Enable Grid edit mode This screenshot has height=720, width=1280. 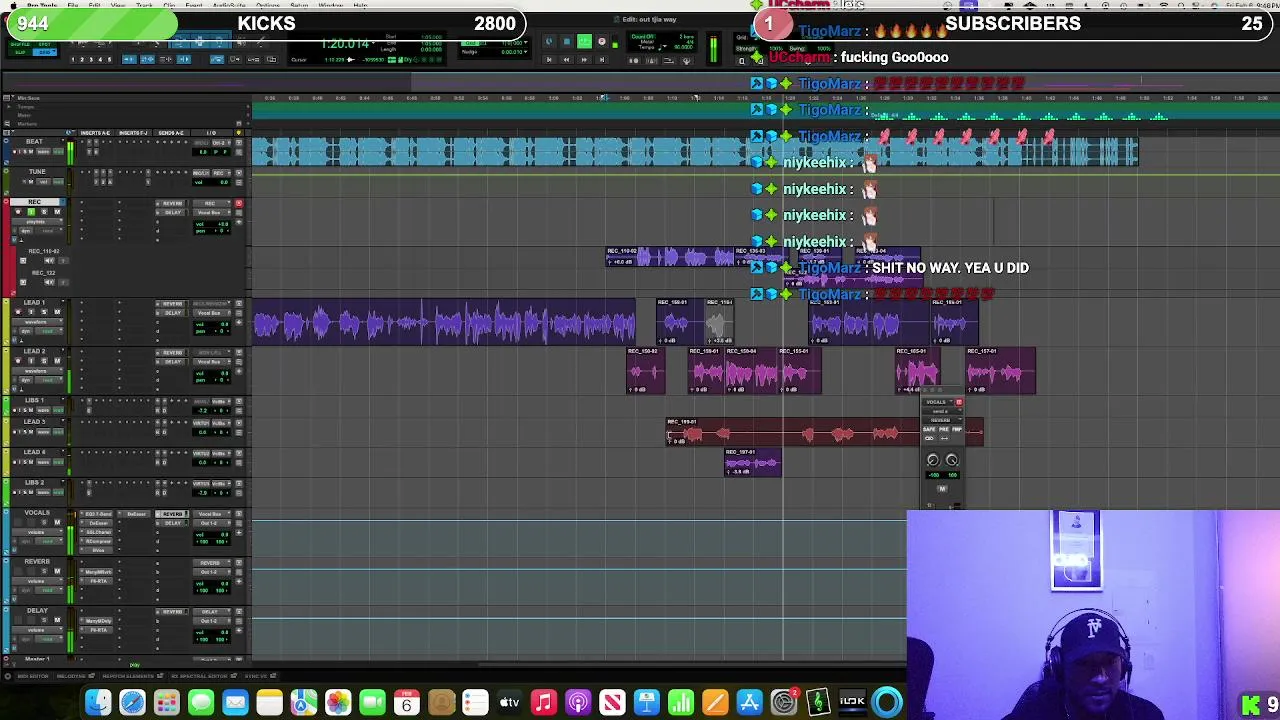point(45,52)
